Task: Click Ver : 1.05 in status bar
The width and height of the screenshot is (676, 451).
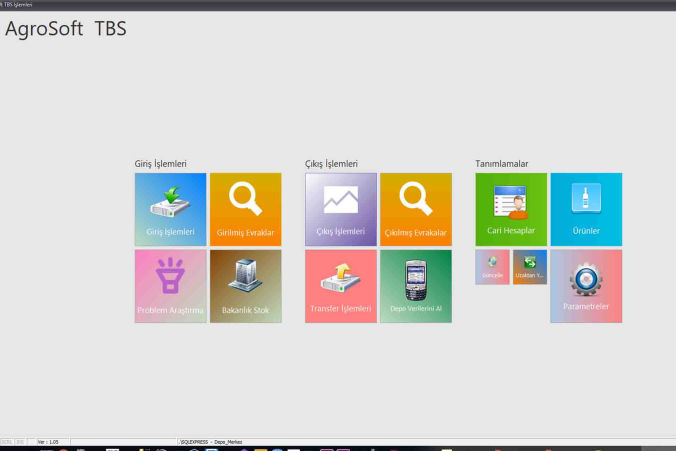Action: point(48,442)
